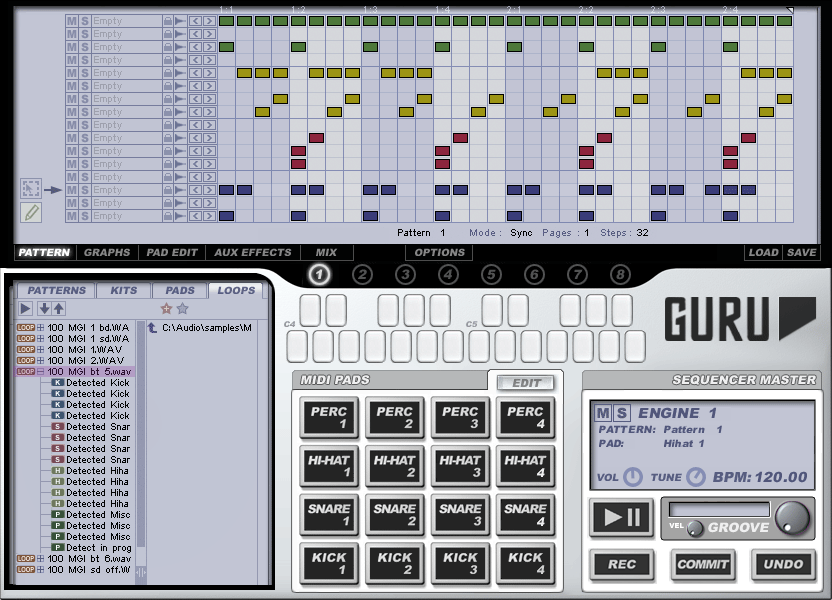Trigger the SNARE 3 pad
The image size is (832, 600).
pyautogui.click(x=460, y=514)
